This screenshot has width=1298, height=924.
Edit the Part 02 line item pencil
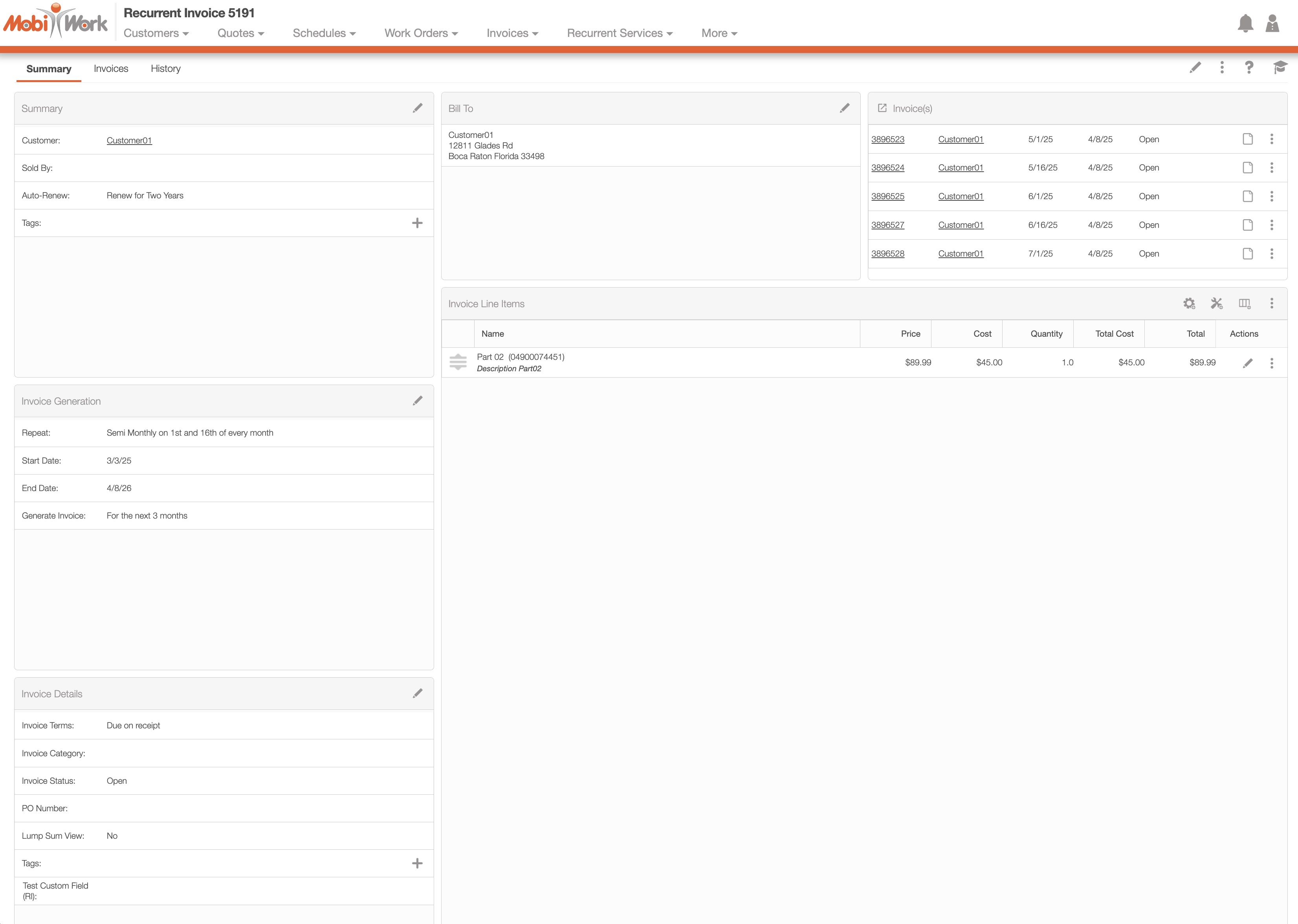tap(1247, 363)
